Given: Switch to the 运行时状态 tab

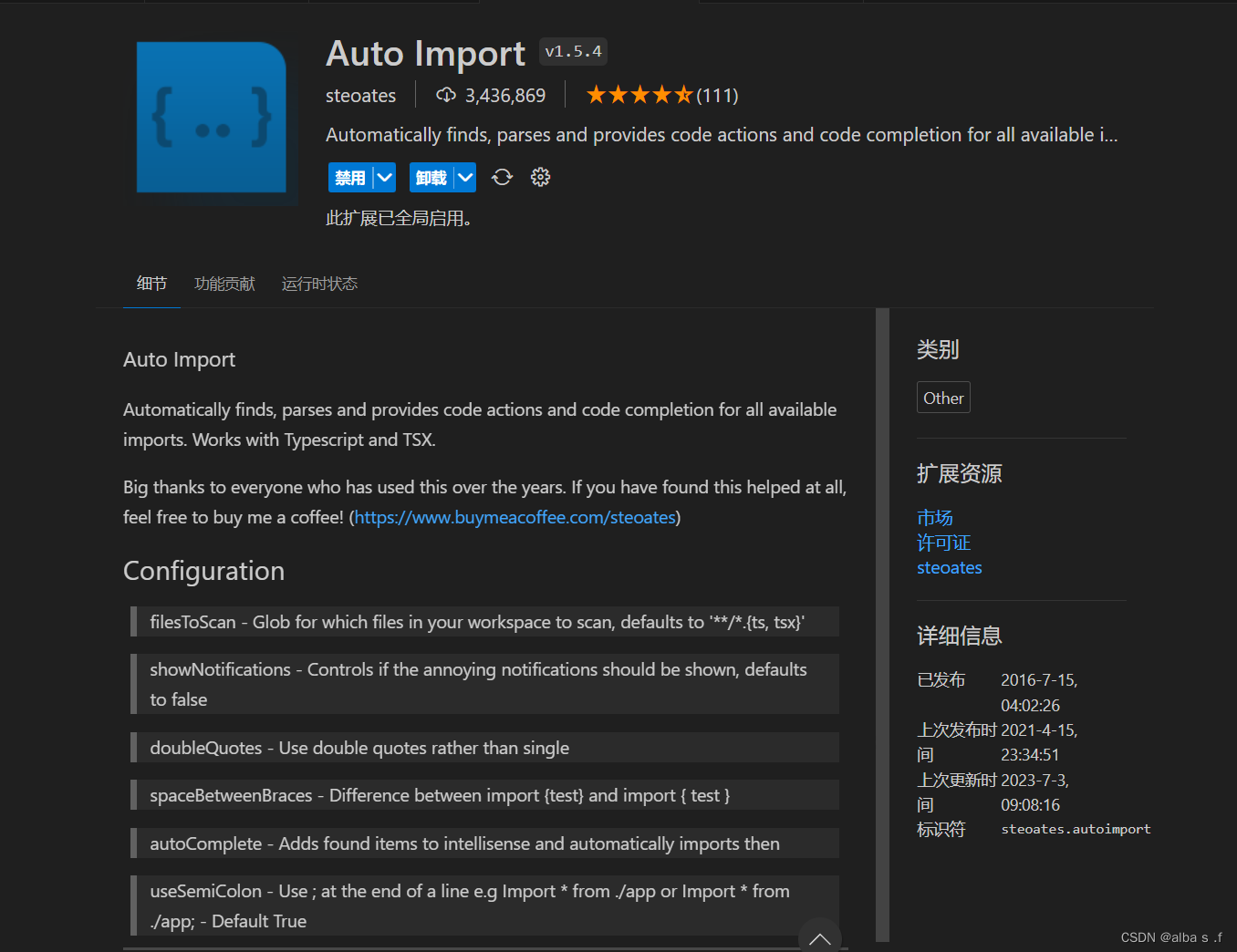Looking at the screenshot, I should pos(318,283).
